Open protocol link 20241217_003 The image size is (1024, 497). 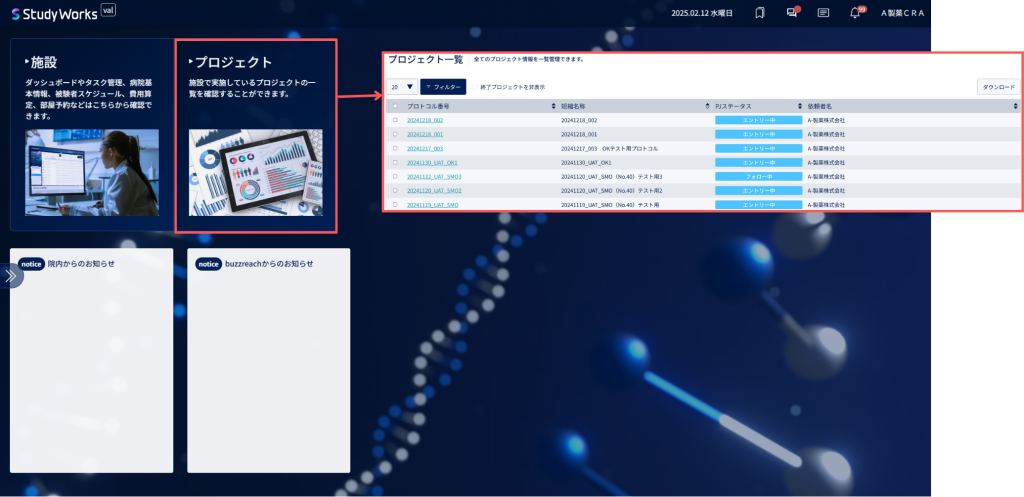point(425,149)
